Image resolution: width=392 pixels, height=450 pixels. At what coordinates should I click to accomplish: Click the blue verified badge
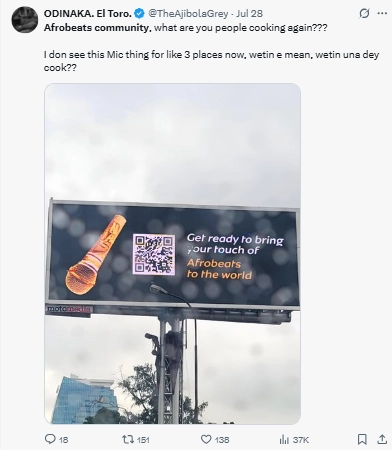pyautogui.click(x=139, y=13)
